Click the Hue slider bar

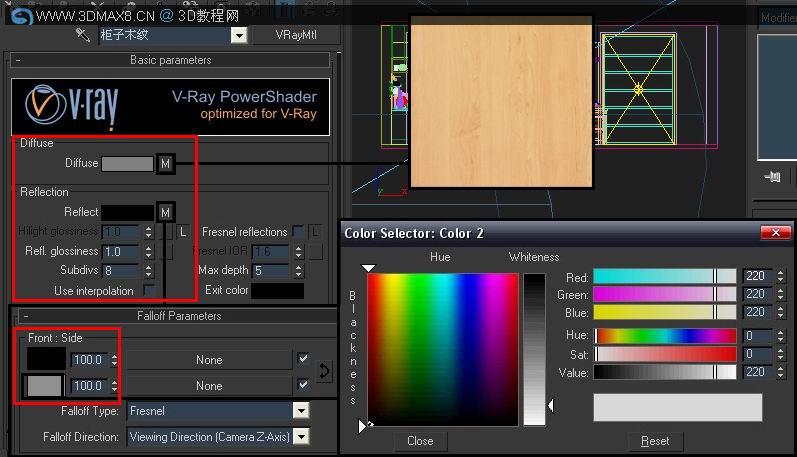(664, 336)
